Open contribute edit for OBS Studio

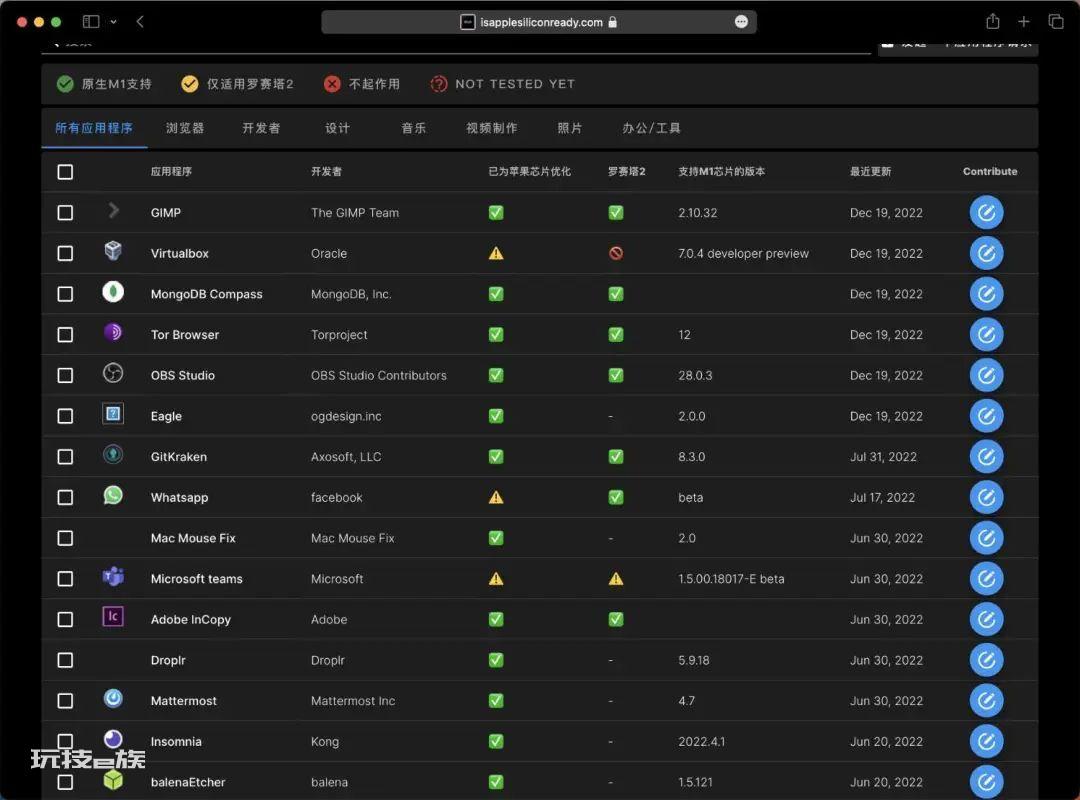(986, 375)
